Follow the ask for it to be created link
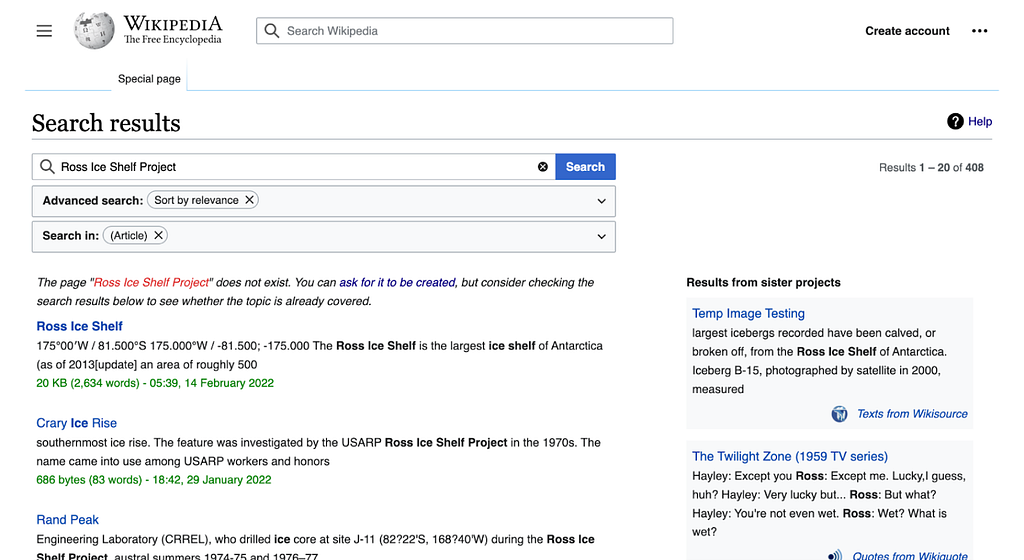Image resolution: width=1024 pixels, height=560 pixels. tap(397, 283)
